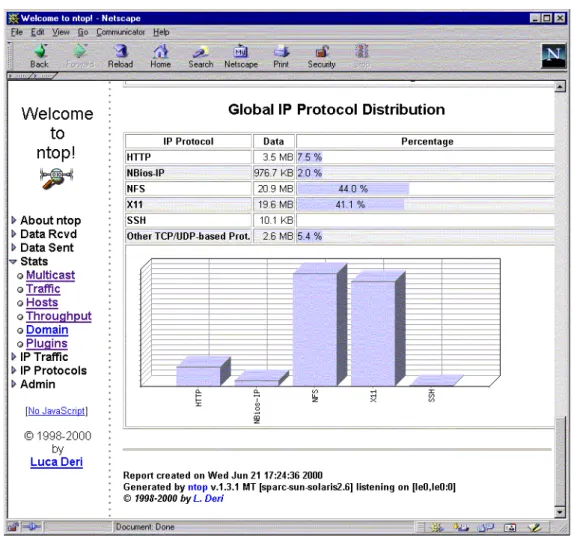Click the Percentage column header

(x=425, y=141)
